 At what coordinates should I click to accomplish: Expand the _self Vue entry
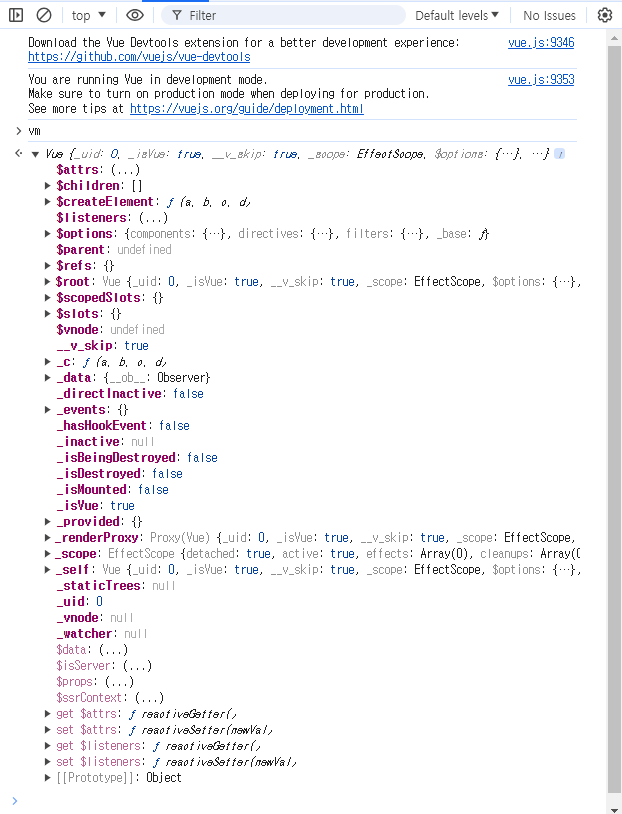pyautogui.click(x=47, y=569)
